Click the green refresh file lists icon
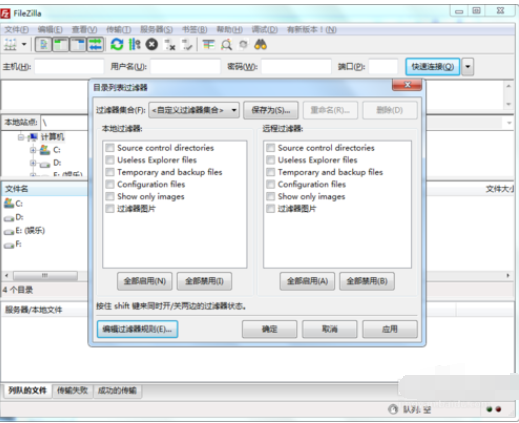Screen dimensions: 519x423 coord(117,44)
